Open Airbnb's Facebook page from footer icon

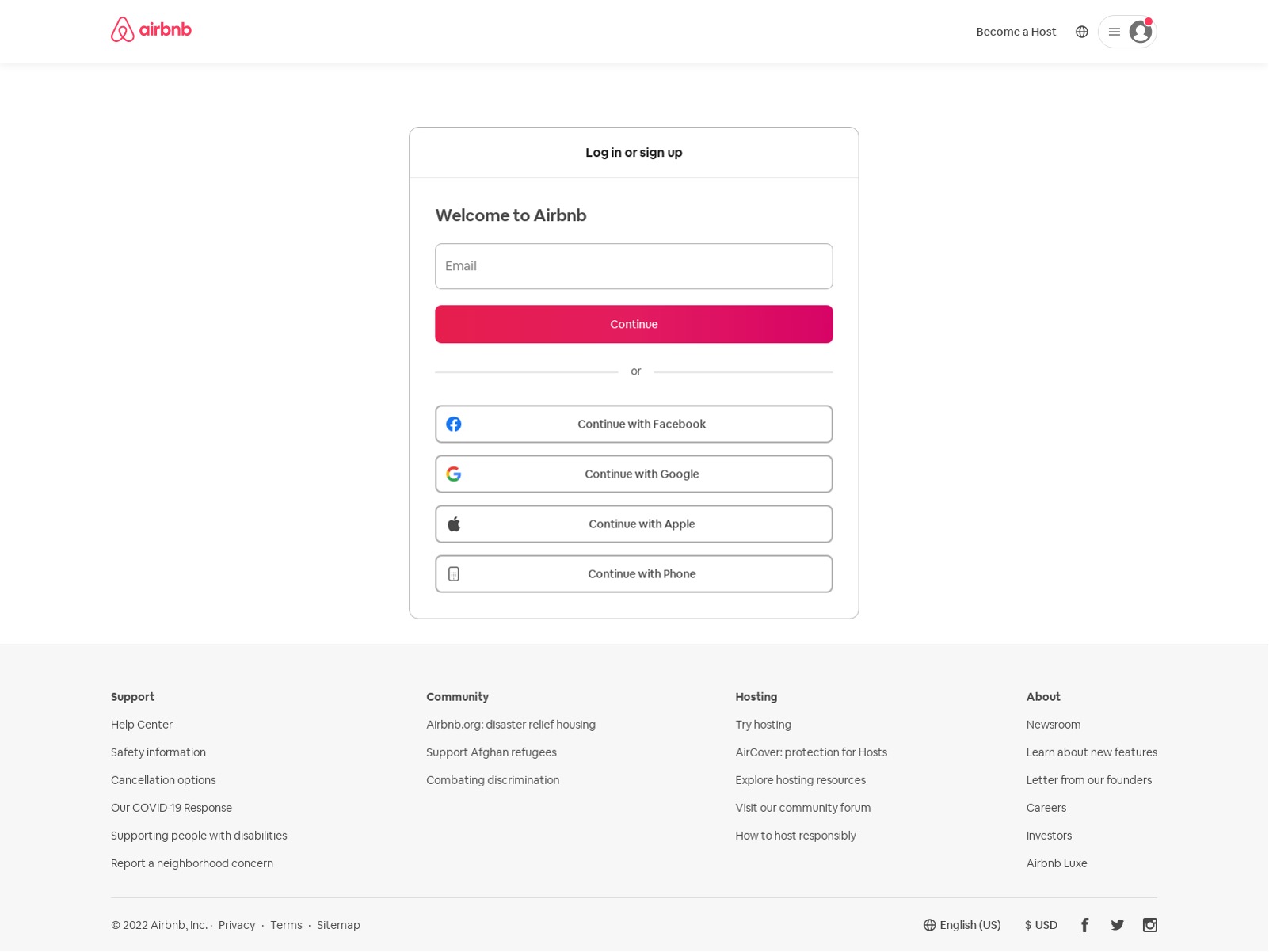(1084, 925)
